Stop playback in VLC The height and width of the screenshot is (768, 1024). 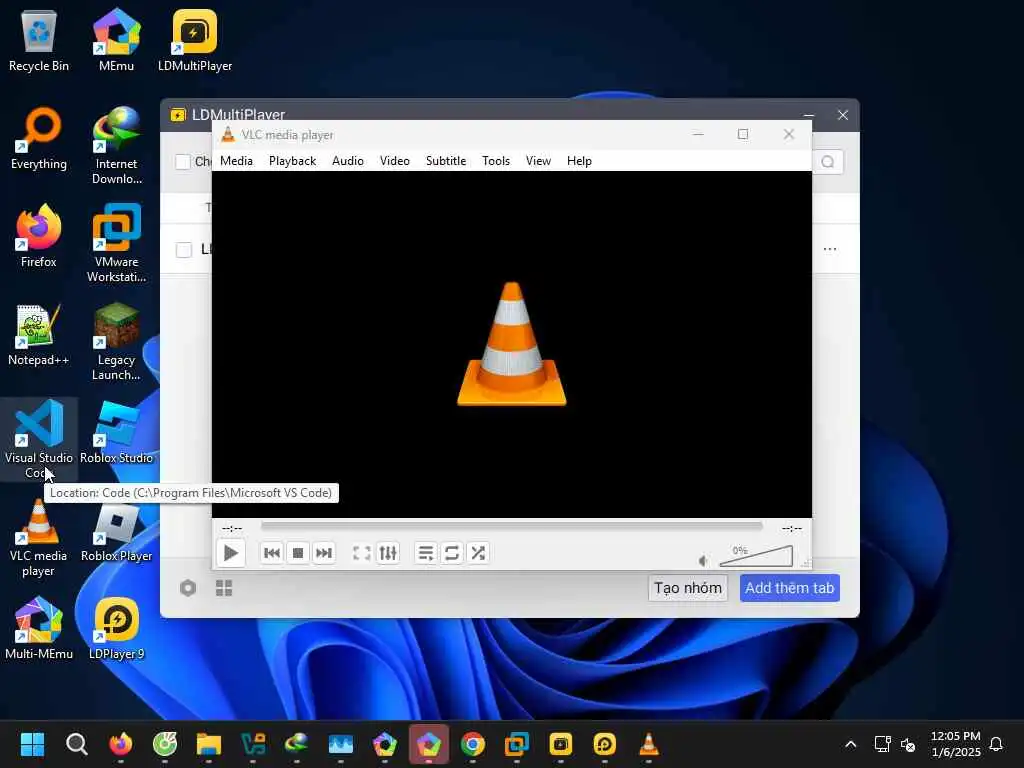(x=298, y=553)
